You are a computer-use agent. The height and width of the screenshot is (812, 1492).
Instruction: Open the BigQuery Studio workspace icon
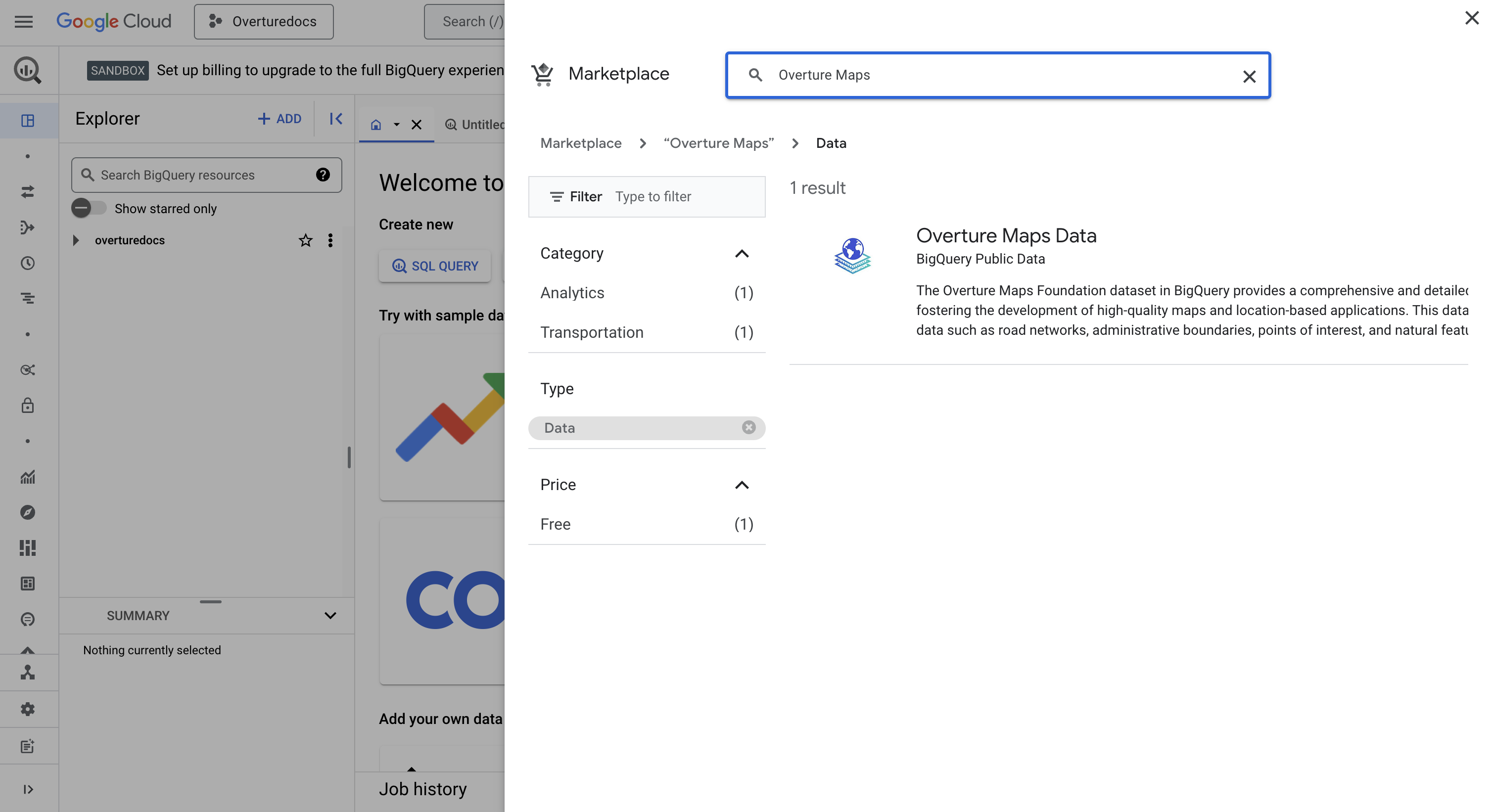pyautogui.click(x=27, y=121)
